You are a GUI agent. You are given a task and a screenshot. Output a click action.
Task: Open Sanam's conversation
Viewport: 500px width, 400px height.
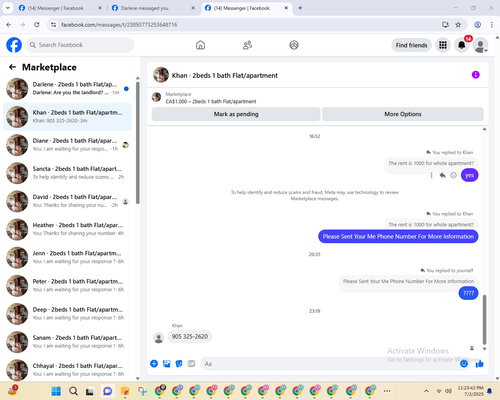click(67, 342)
